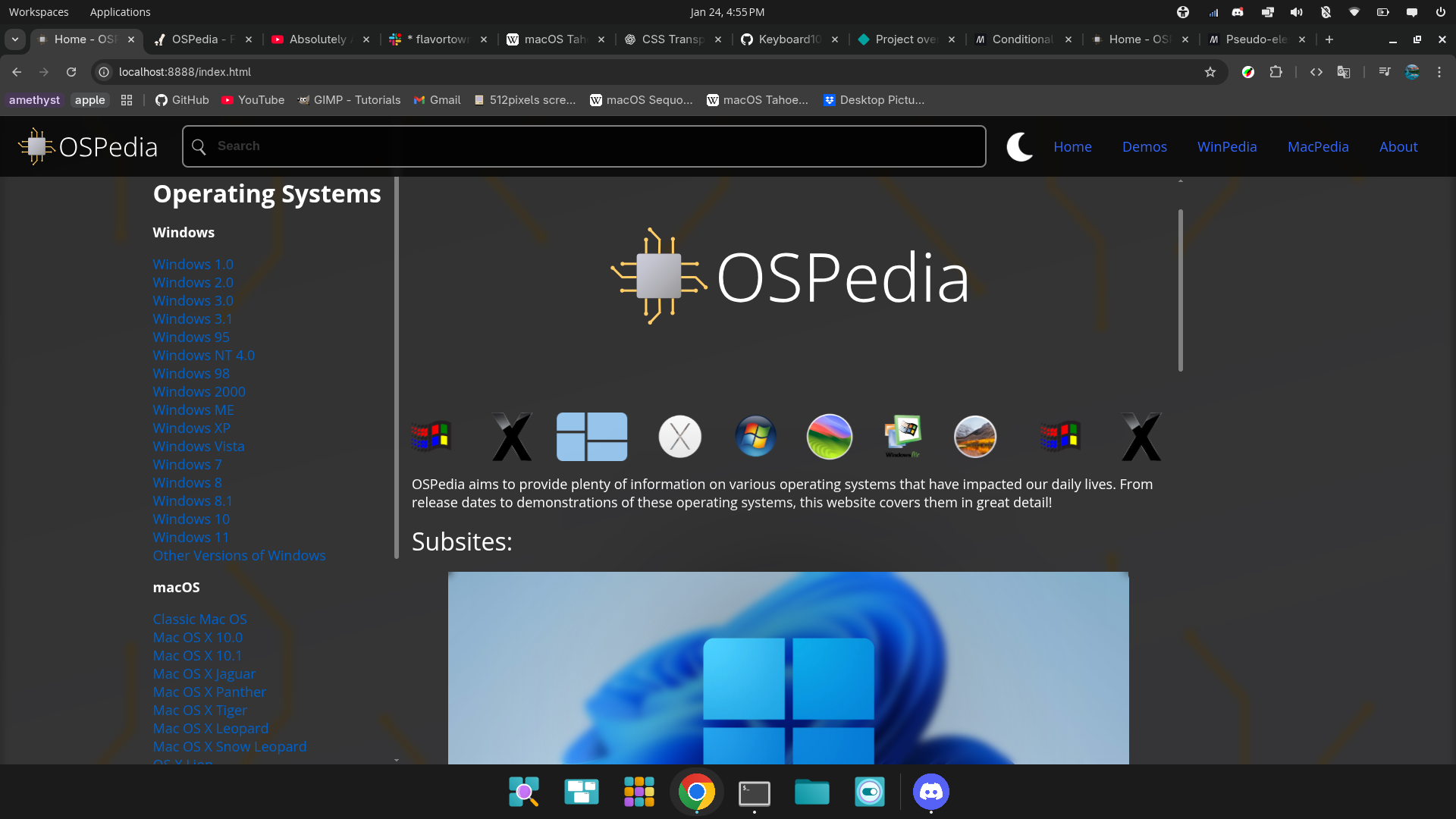Click the macOS Sonoma round icon
Screen dimensions: 1456x819
pos(829,437)
